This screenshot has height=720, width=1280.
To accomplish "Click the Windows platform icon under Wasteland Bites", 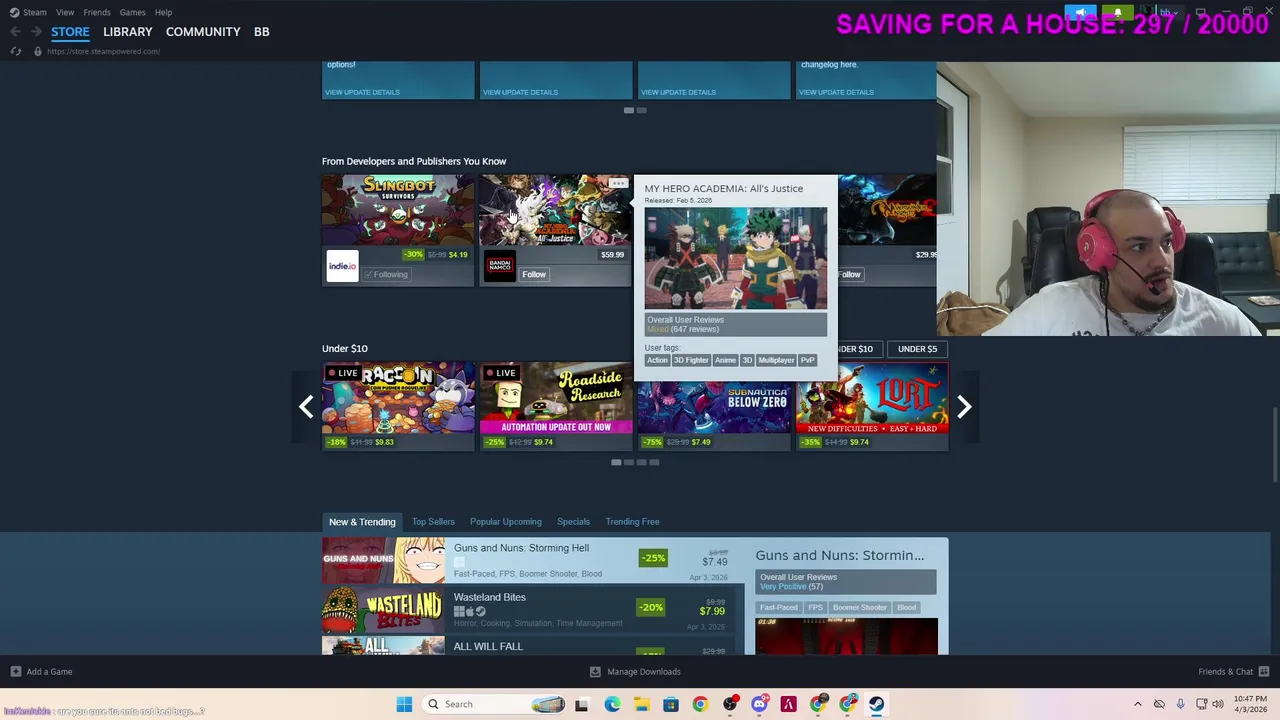I will point(459,611).
